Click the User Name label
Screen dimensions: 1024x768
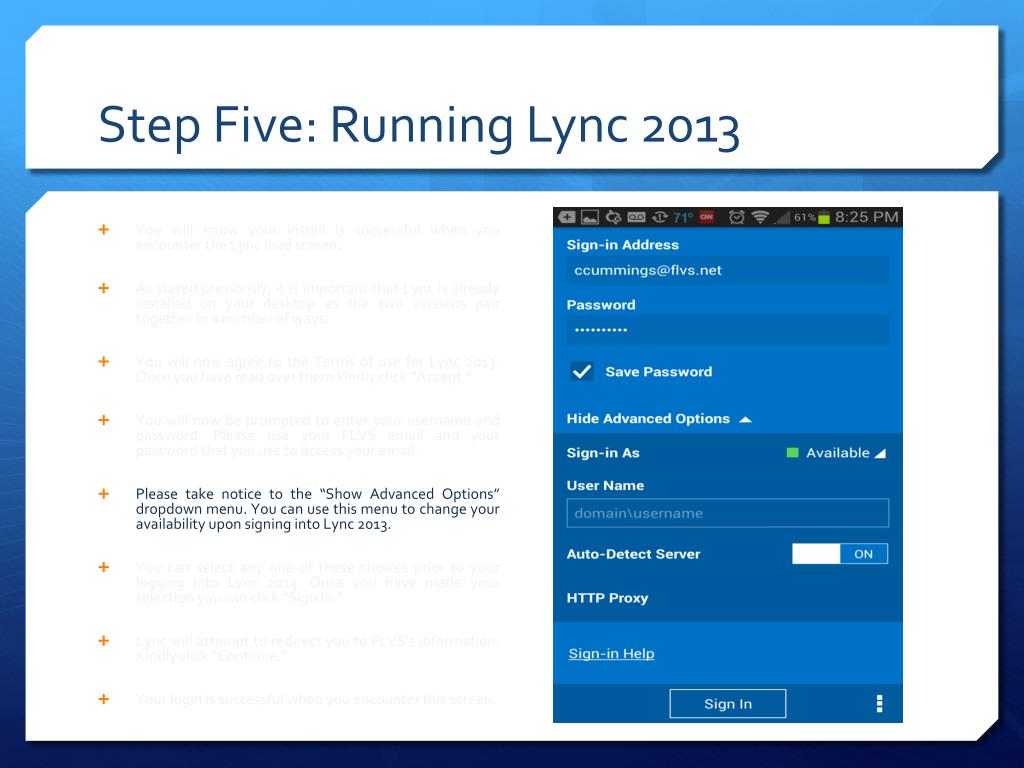(605, 485)
